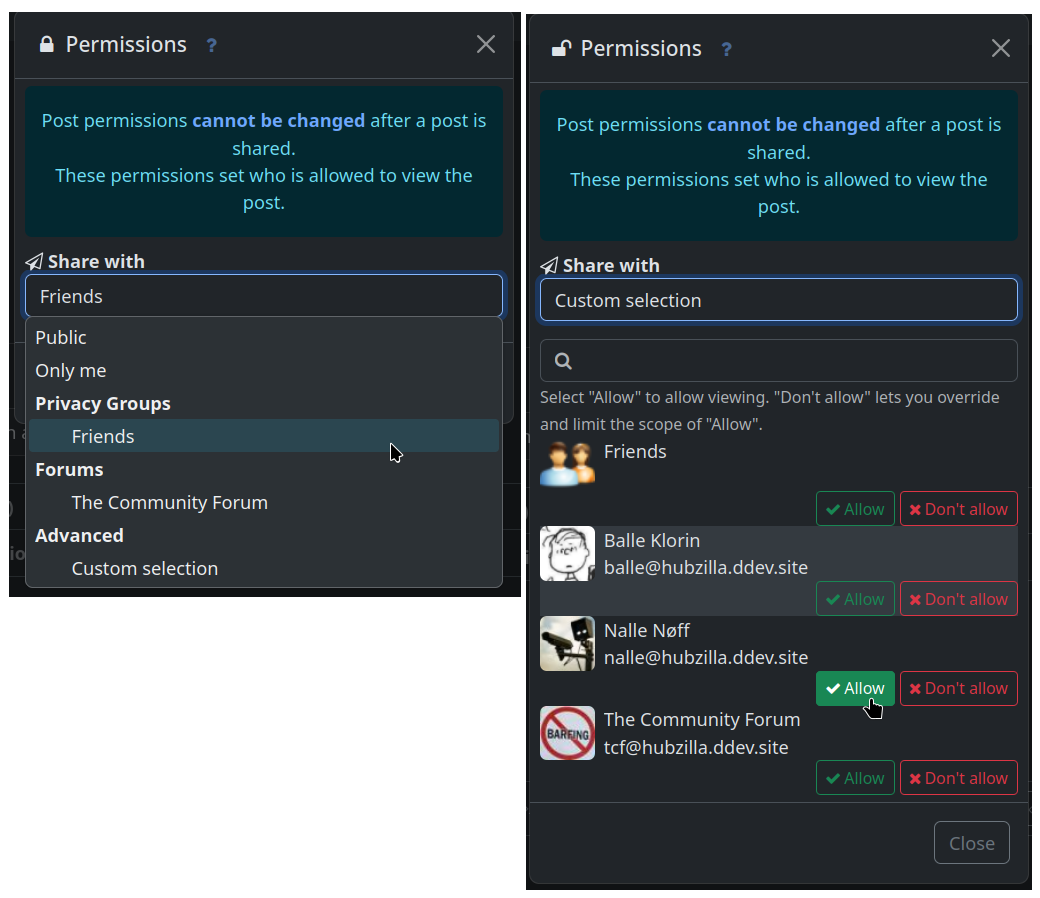Click inside the contact search field
1040x898 pixels.
(780, 360)
